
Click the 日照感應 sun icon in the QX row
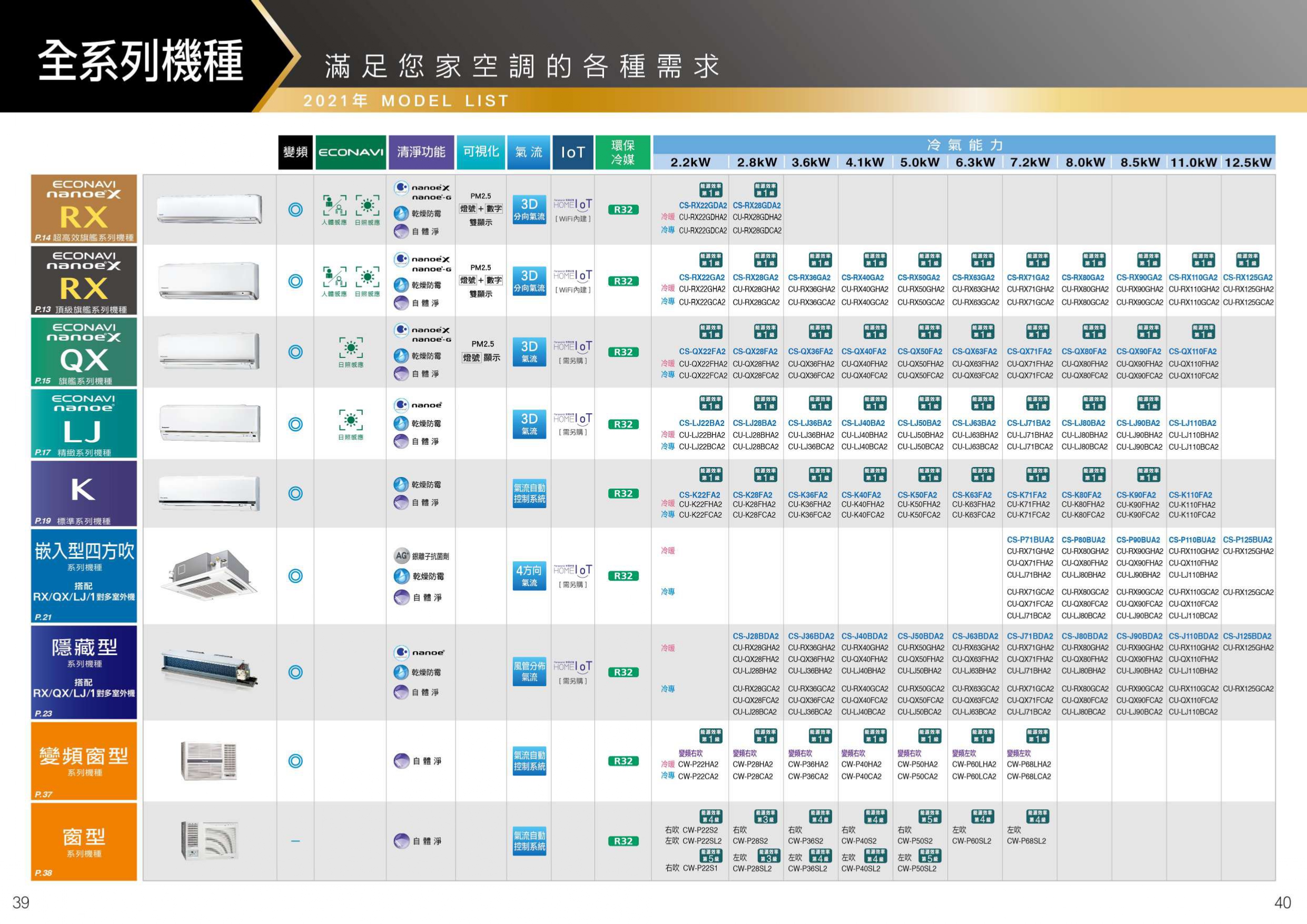tap(351, 353)
